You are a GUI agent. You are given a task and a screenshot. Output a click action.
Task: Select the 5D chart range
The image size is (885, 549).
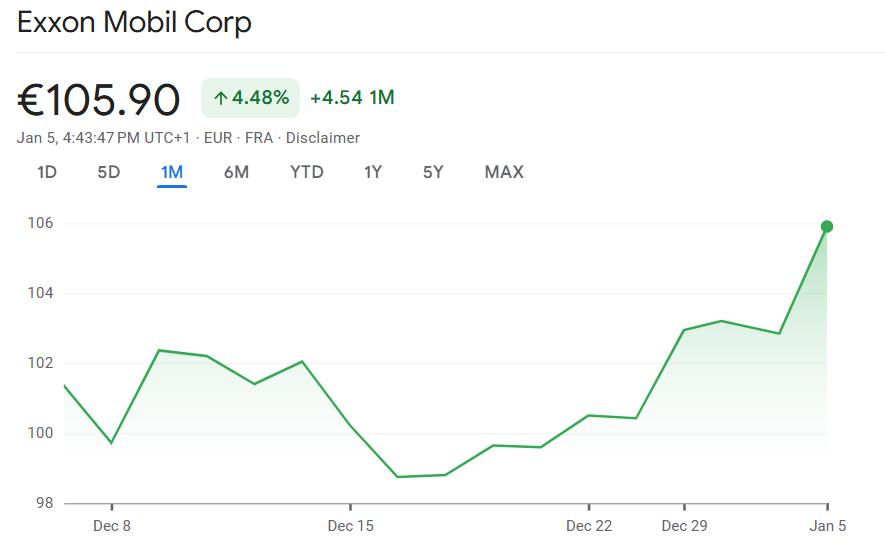coord(108,172)
